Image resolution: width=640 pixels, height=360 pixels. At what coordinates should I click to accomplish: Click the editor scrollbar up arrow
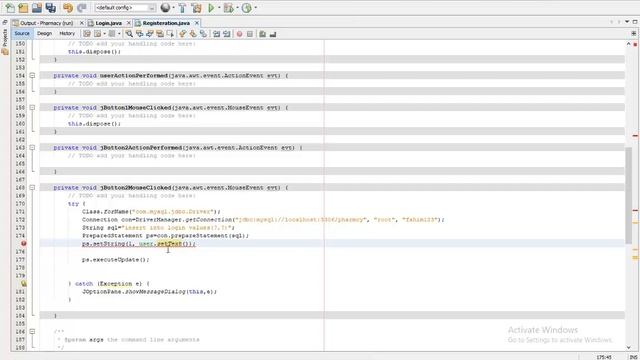click(629, 44)
